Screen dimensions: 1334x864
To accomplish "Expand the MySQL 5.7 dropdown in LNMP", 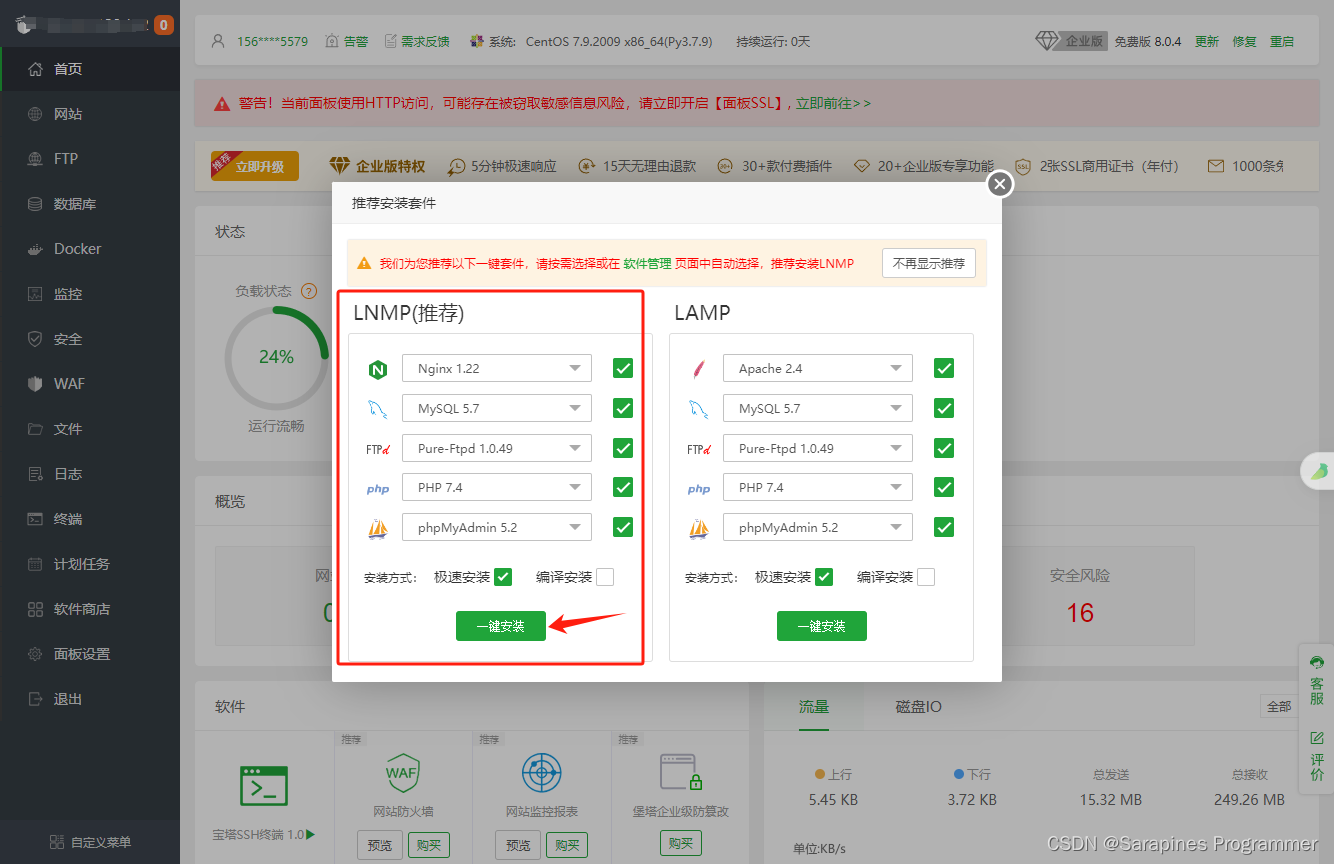I will point(497,408).
